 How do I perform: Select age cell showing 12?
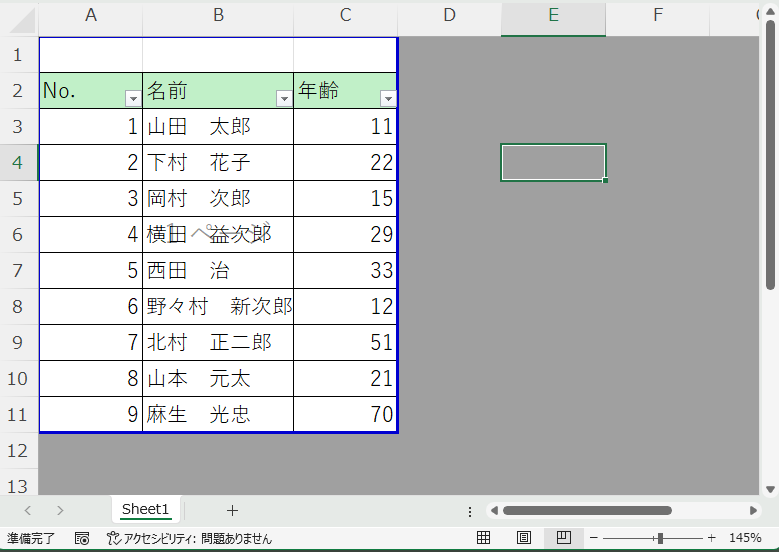tap(345, 307)
